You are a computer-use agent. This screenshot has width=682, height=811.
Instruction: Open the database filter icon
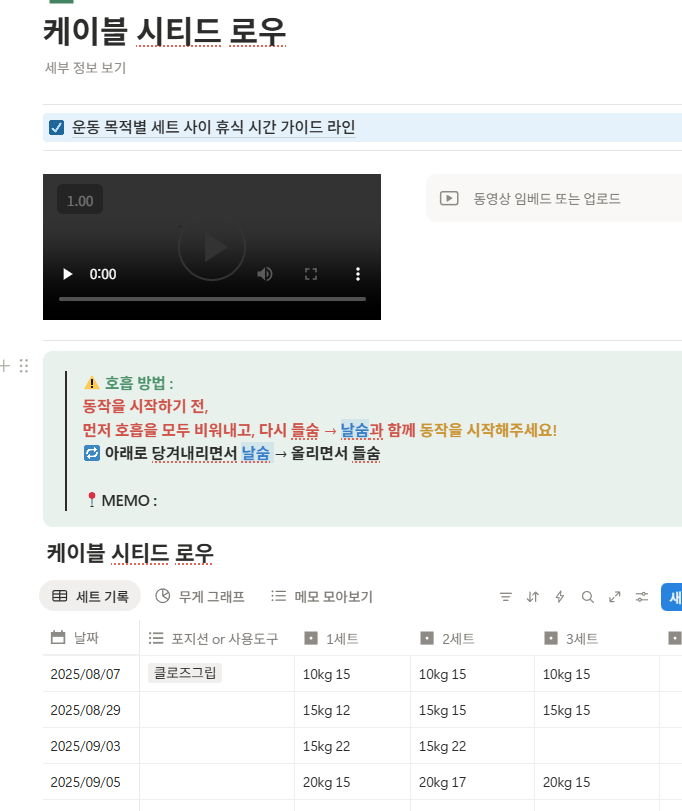click(x=505, y=597)
